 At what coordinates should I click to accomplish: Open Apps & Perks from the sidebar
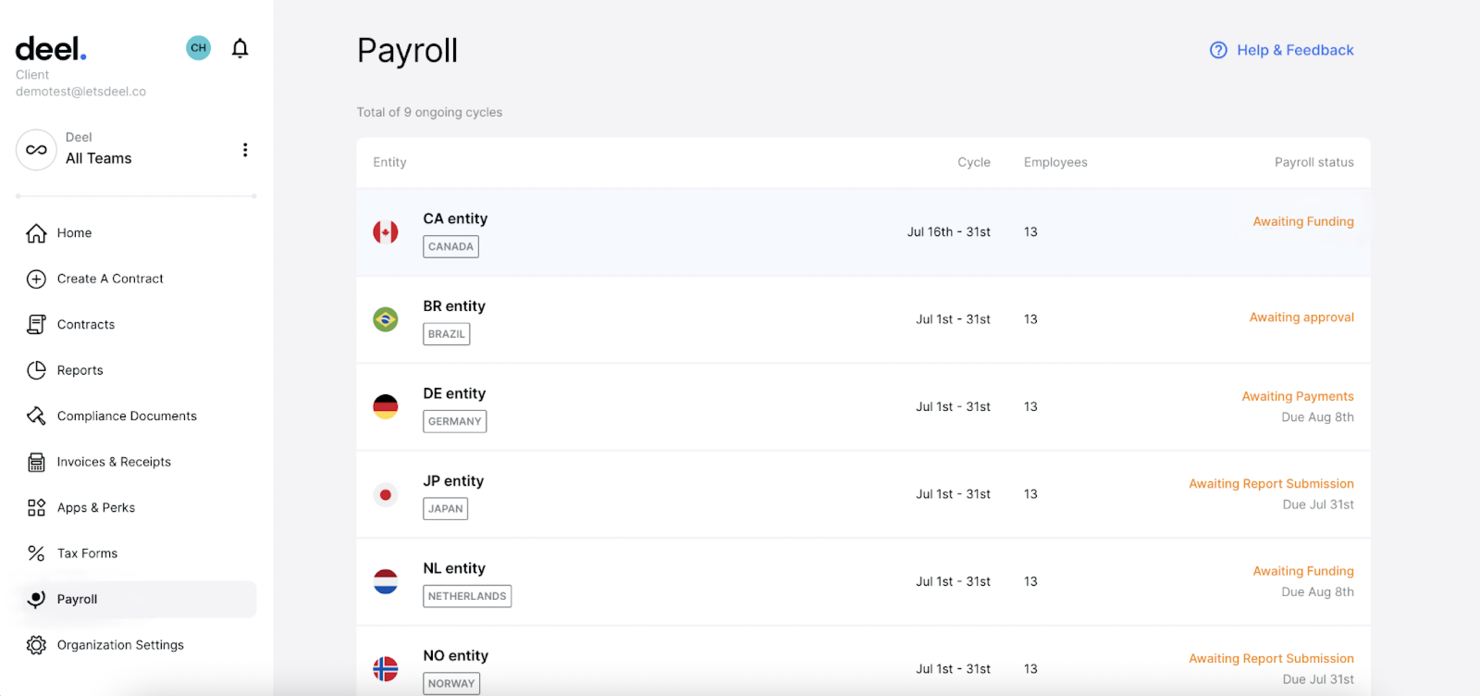[36, 507]
